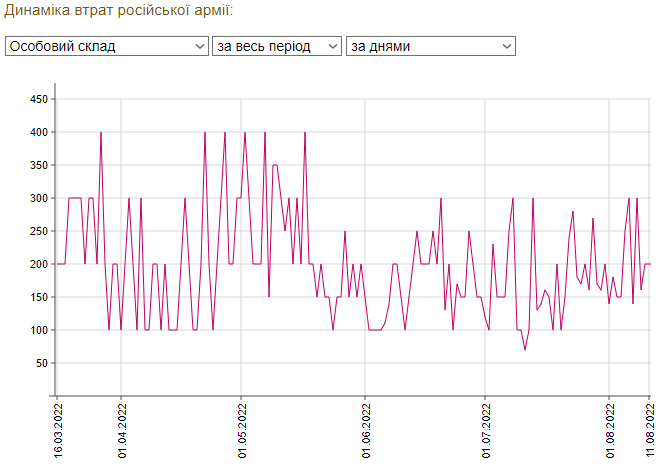Click the 16.03.2022 date label
The height and width of the screenshot is (471, 669).
pos(58,431)
